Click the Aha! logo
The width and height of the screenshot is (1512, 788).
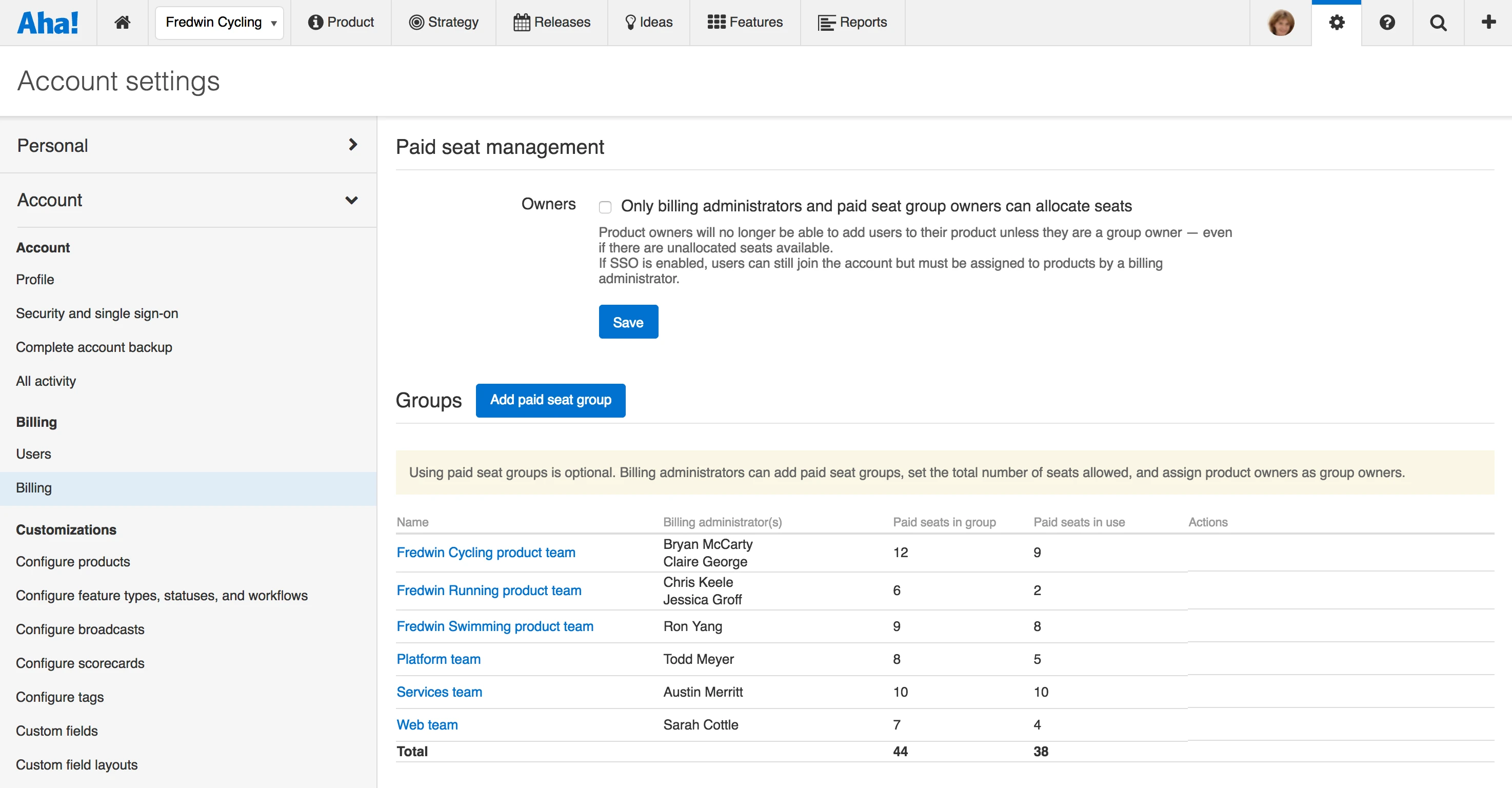click(x=48, y=22)
